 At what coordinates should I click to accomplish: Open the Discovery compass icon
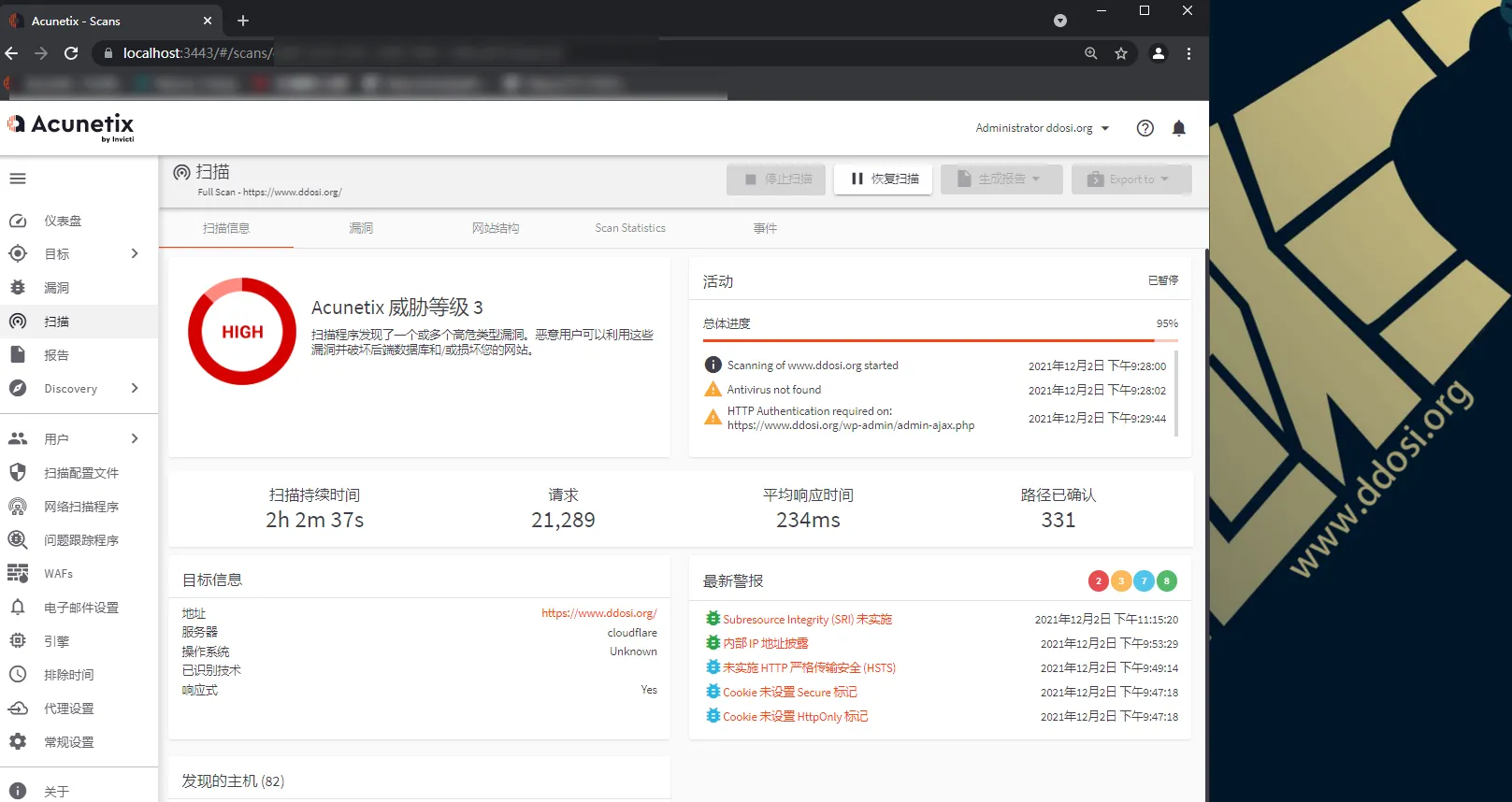coord(18,389)
